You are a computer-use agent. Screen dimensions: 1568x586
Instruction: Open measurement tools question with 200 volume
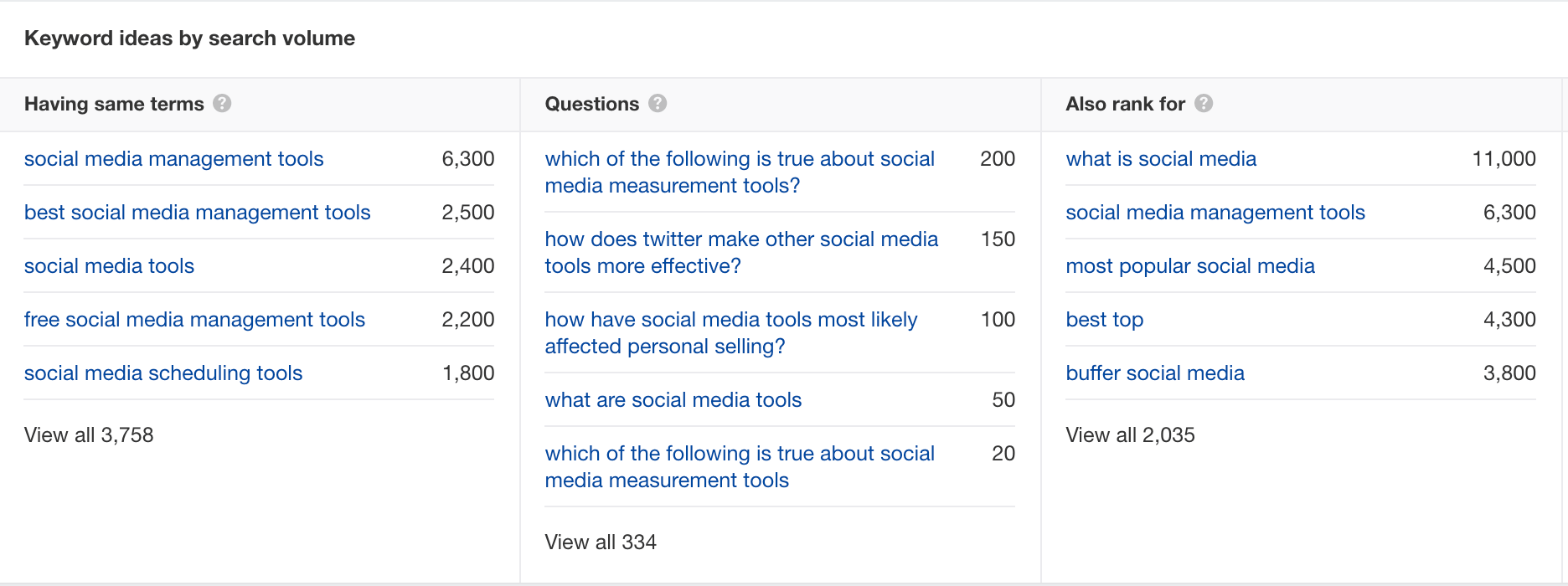(x=739, y=172)
